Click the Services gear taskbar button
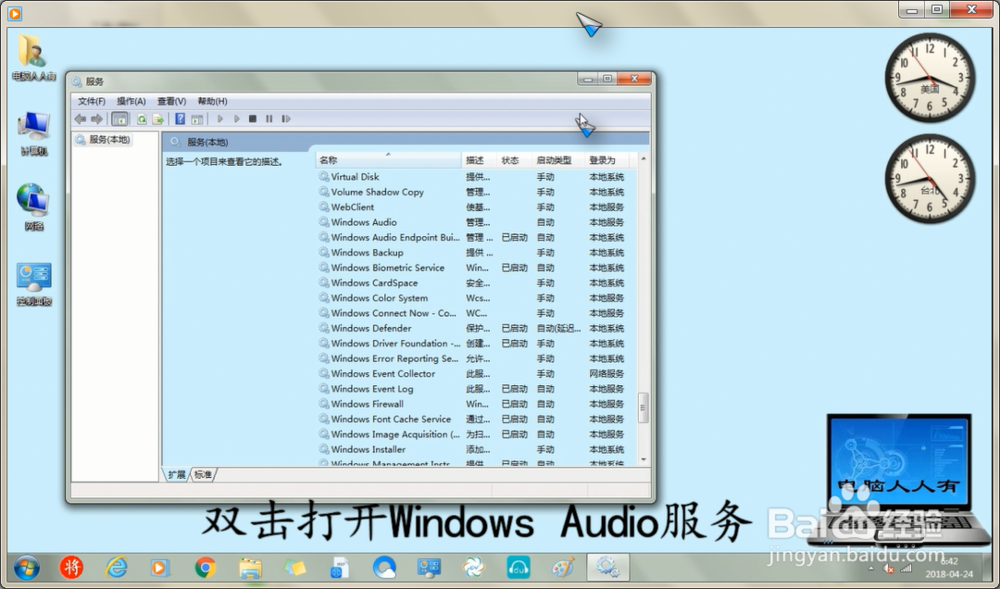 coord(608,567)
